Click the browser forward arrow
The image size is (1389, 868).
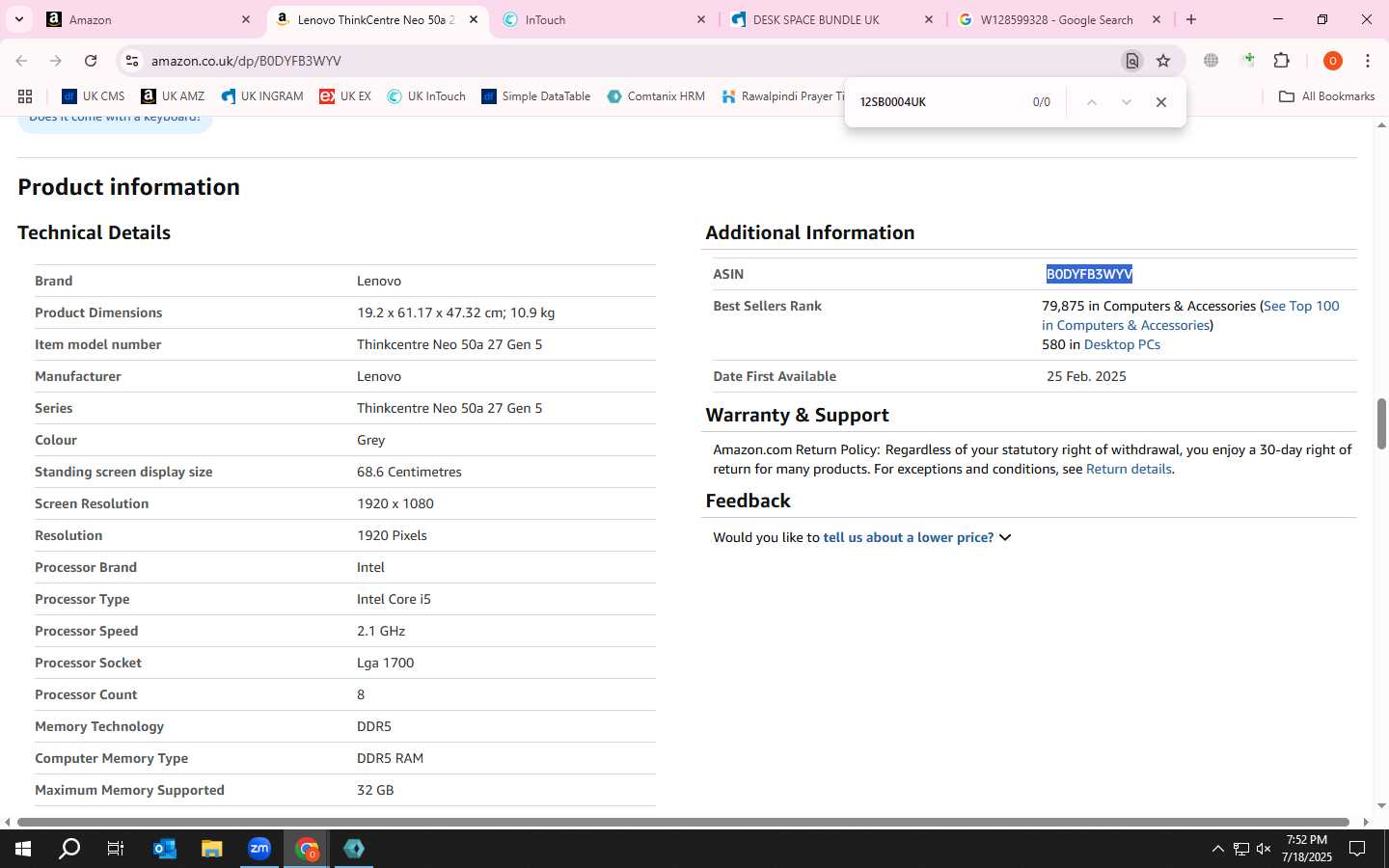pyautogui.click(x=56, y=61)
